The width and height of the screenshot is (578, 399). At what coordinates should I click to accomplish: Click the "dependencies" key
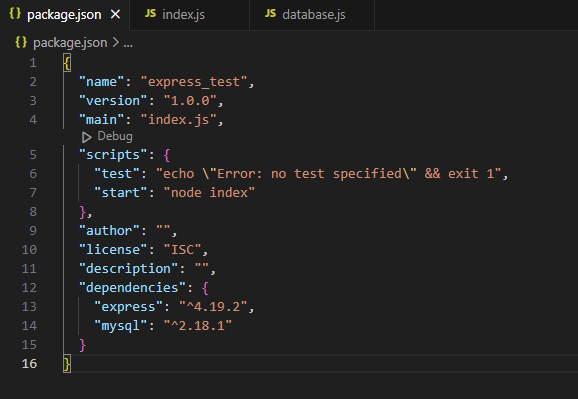pos(132,288)
